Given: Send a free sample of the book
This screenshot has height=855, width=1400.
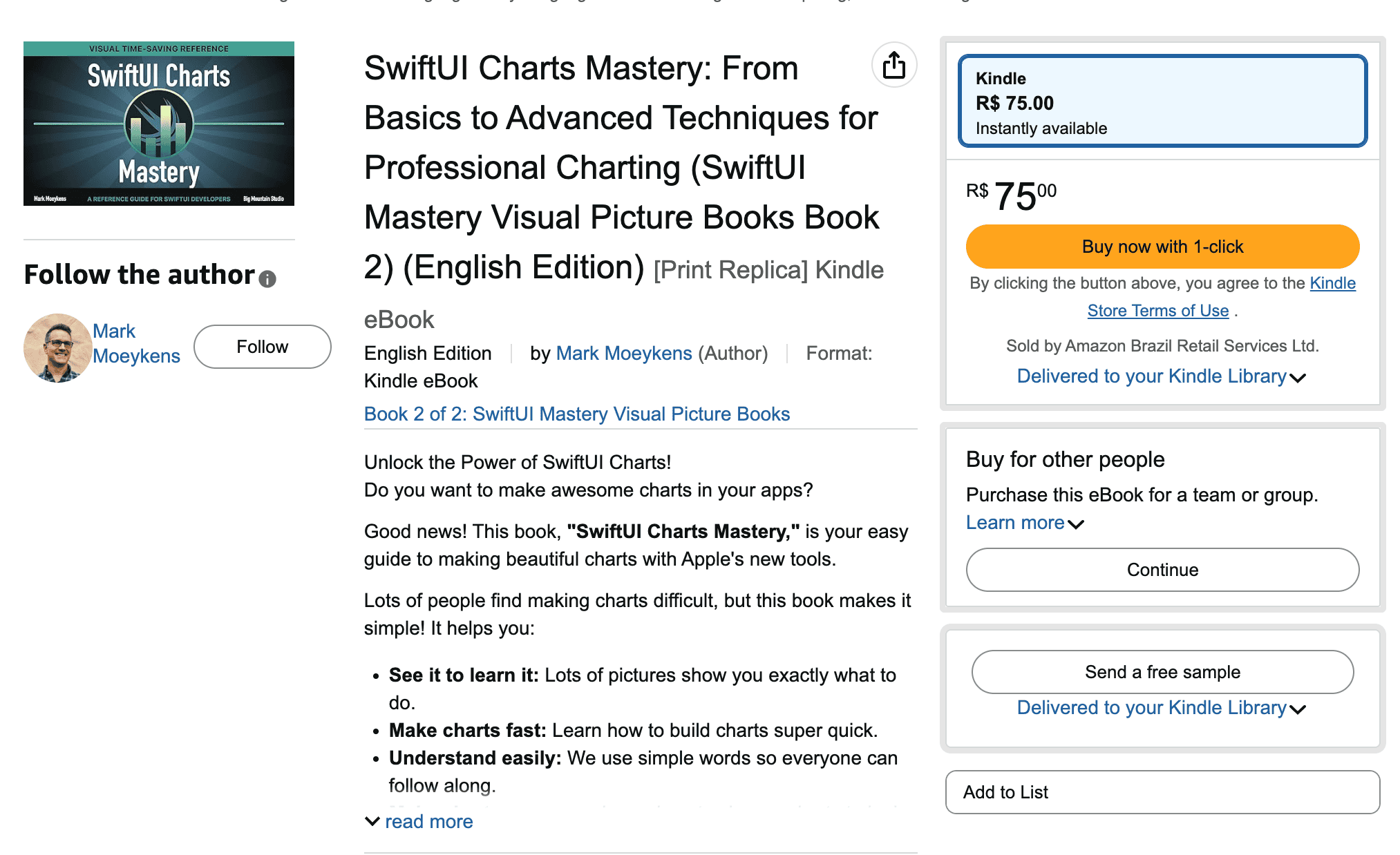Looking at the screenshot, I should click(x=1162, y=672).
